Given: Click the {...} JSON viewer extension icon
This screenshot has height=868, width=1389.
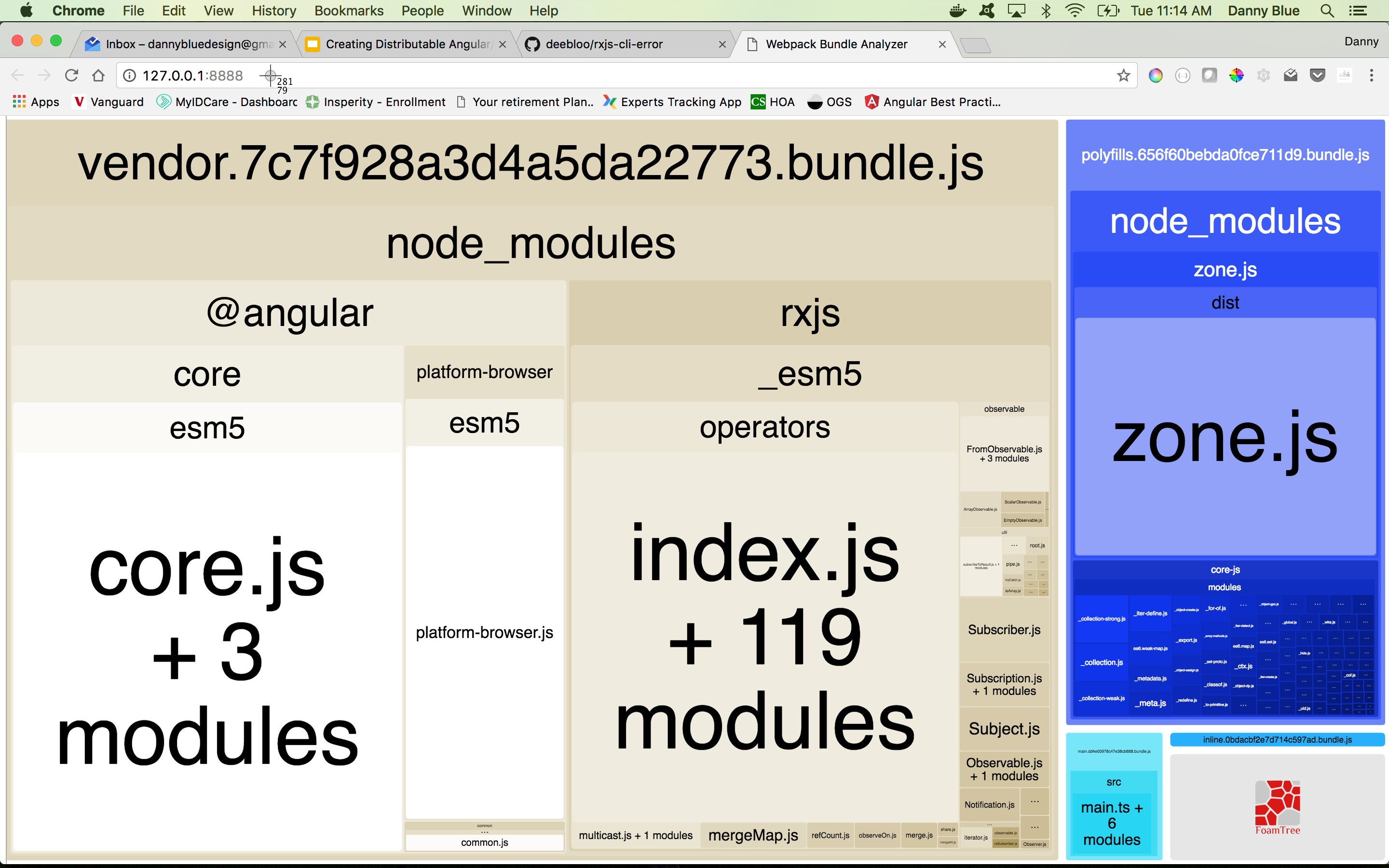Looking at the screenshot, I should [1183, 75].
